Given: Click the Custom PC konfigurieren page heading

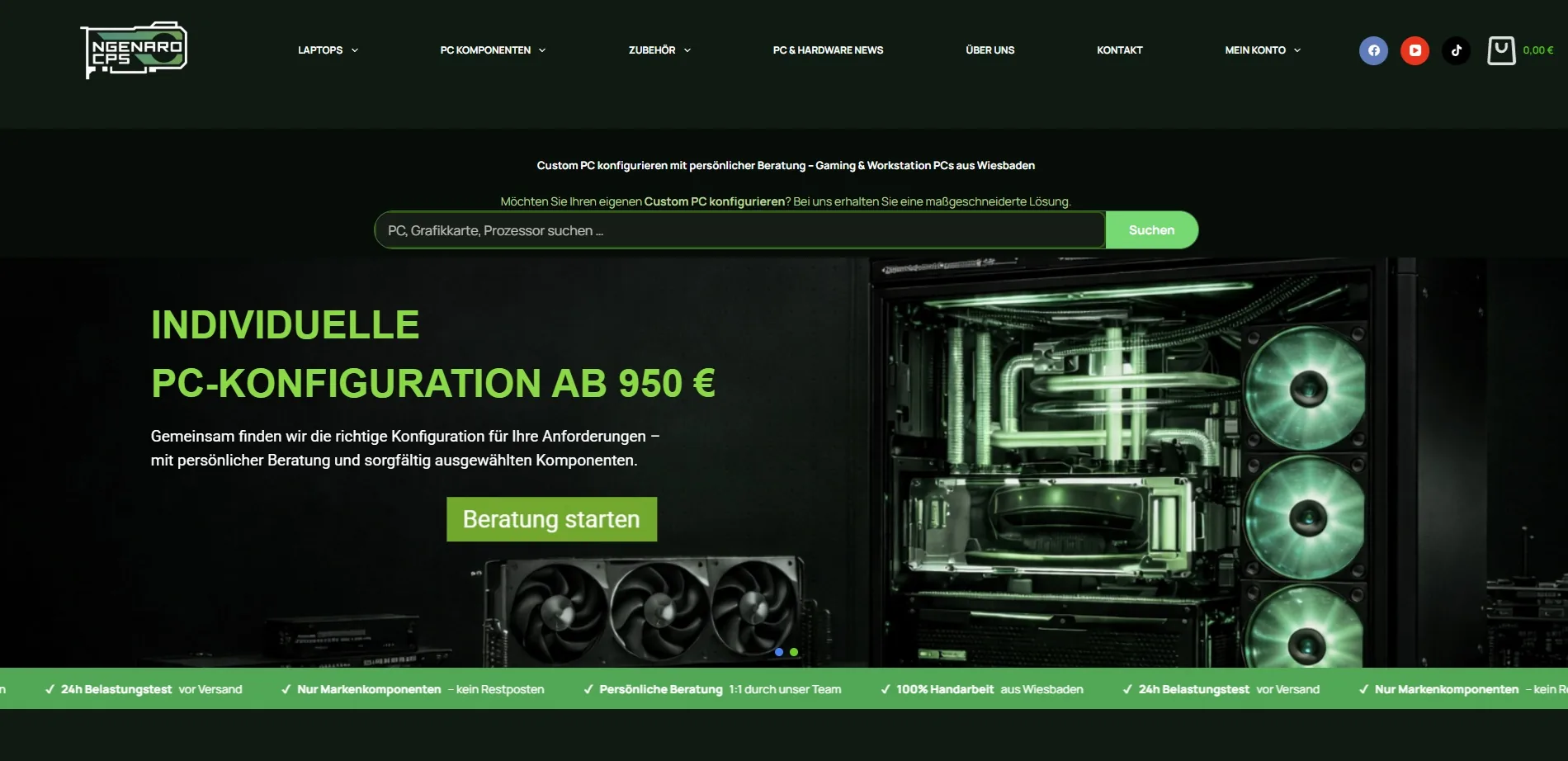Looking at the screenshot, I should coord(786,165).
